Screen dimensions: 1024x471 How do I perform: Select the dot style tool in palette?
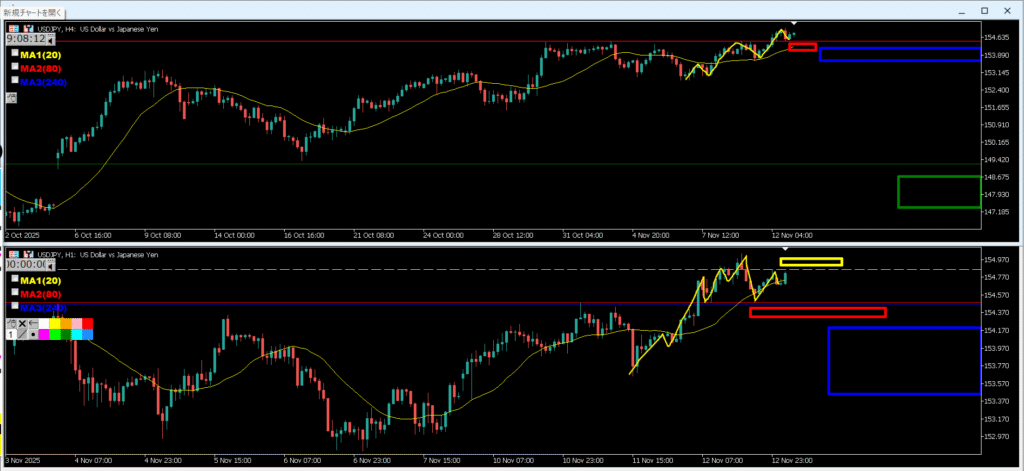pos(32,334)
